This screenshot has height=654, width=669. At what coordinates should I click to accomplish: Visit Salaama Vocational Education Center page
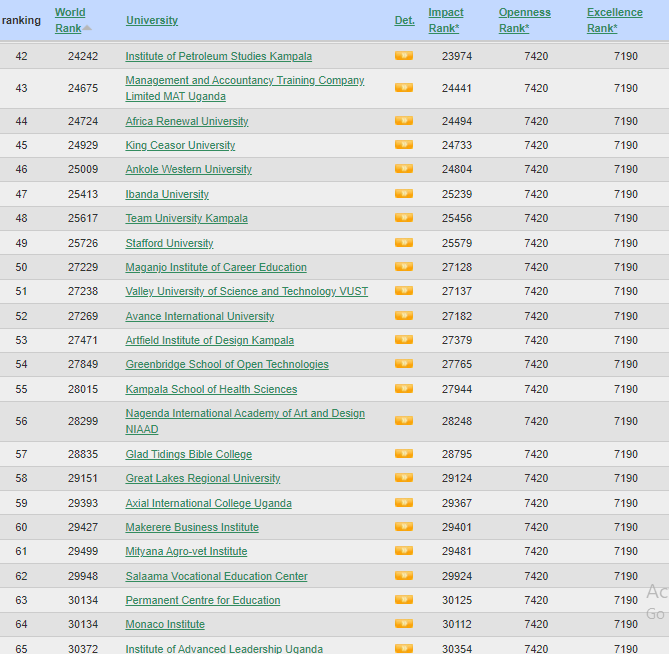coord(216,576)
